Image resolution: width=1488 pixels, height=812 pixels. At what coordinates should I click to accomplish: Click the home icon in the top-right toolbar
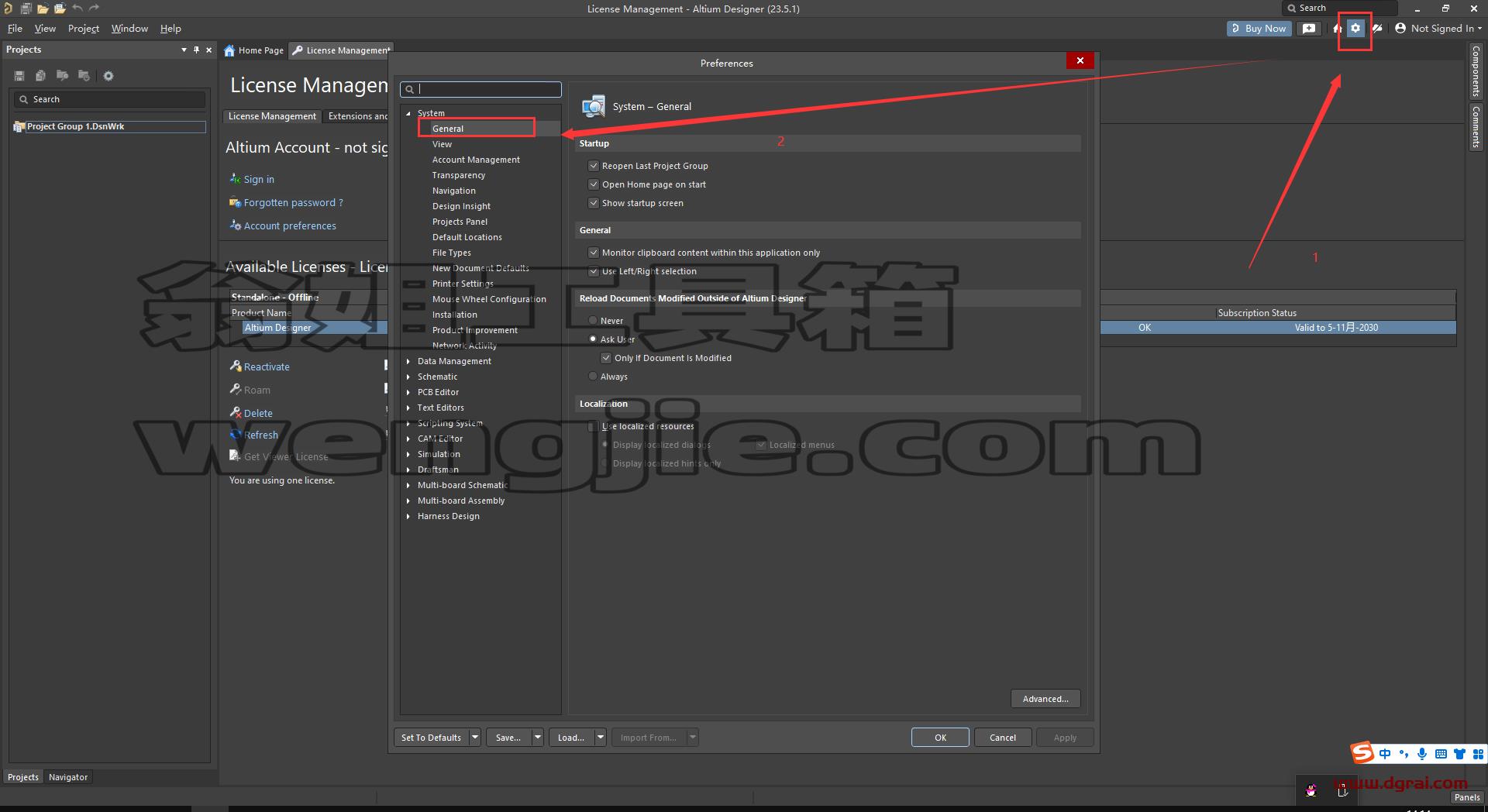(1338, 29)
